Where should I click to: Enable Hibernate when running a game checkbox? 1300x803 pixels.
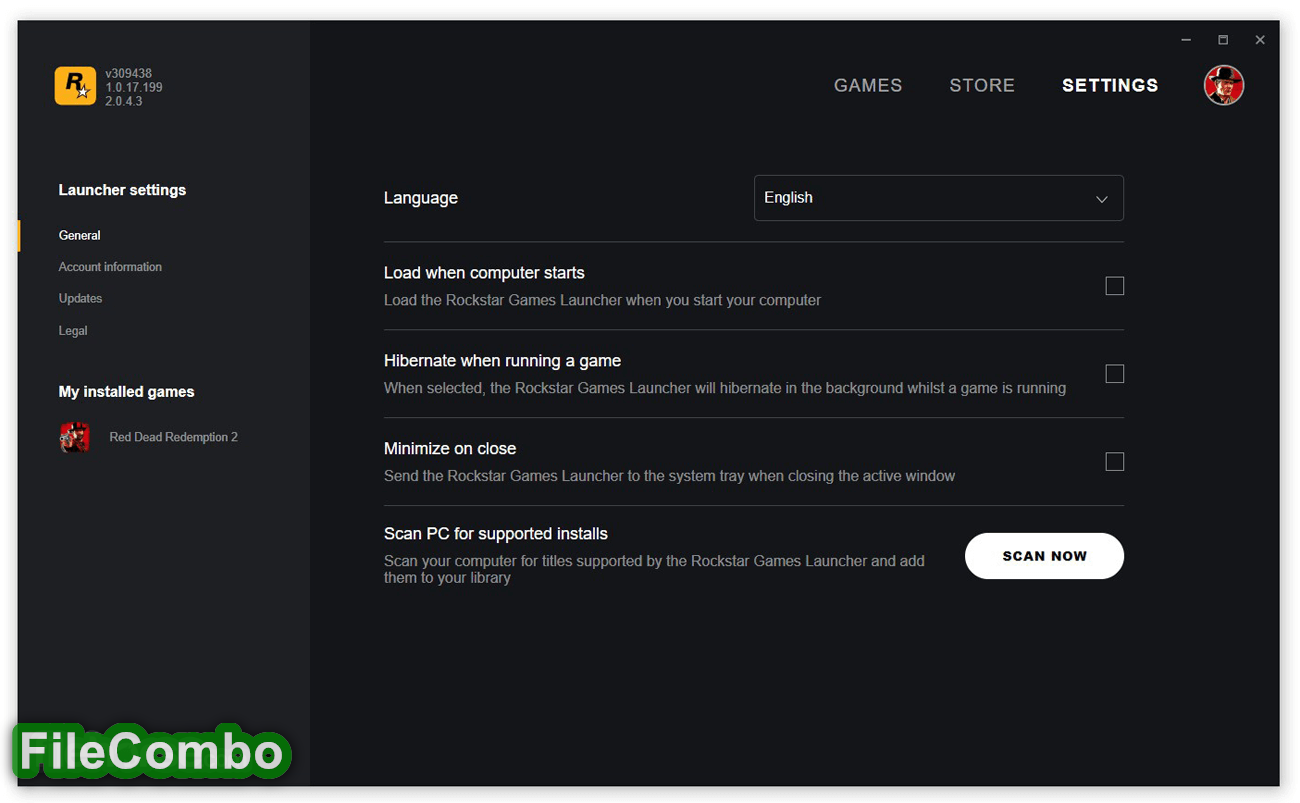1115,374
